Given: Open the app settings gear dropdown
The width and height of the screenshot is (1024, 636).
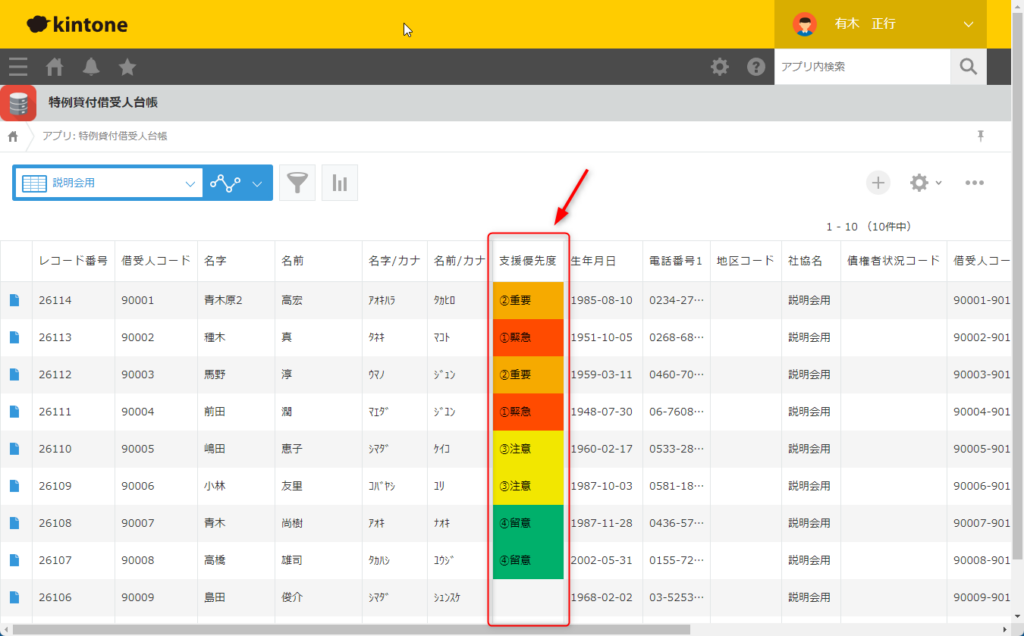Looking at the screenshot, I should [x=924, y=182].
